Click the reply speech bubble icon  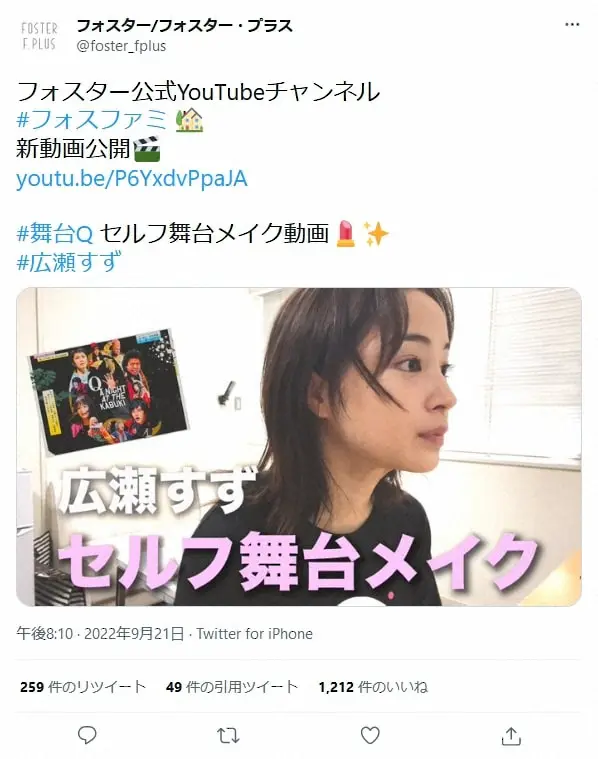coord(87,735)
